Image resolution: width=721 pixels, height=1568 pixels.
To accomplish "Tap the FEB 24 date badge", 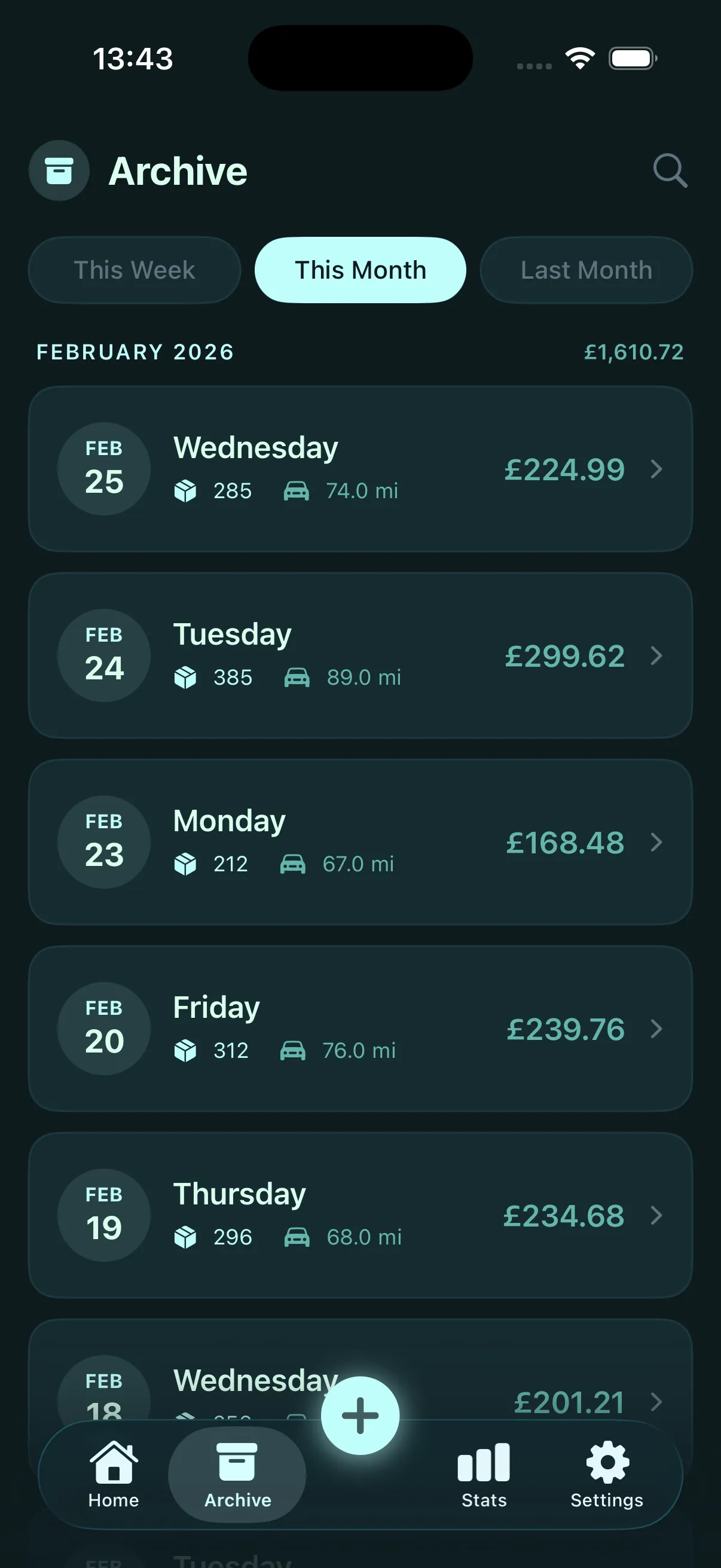I will click(x=104, y=655).
